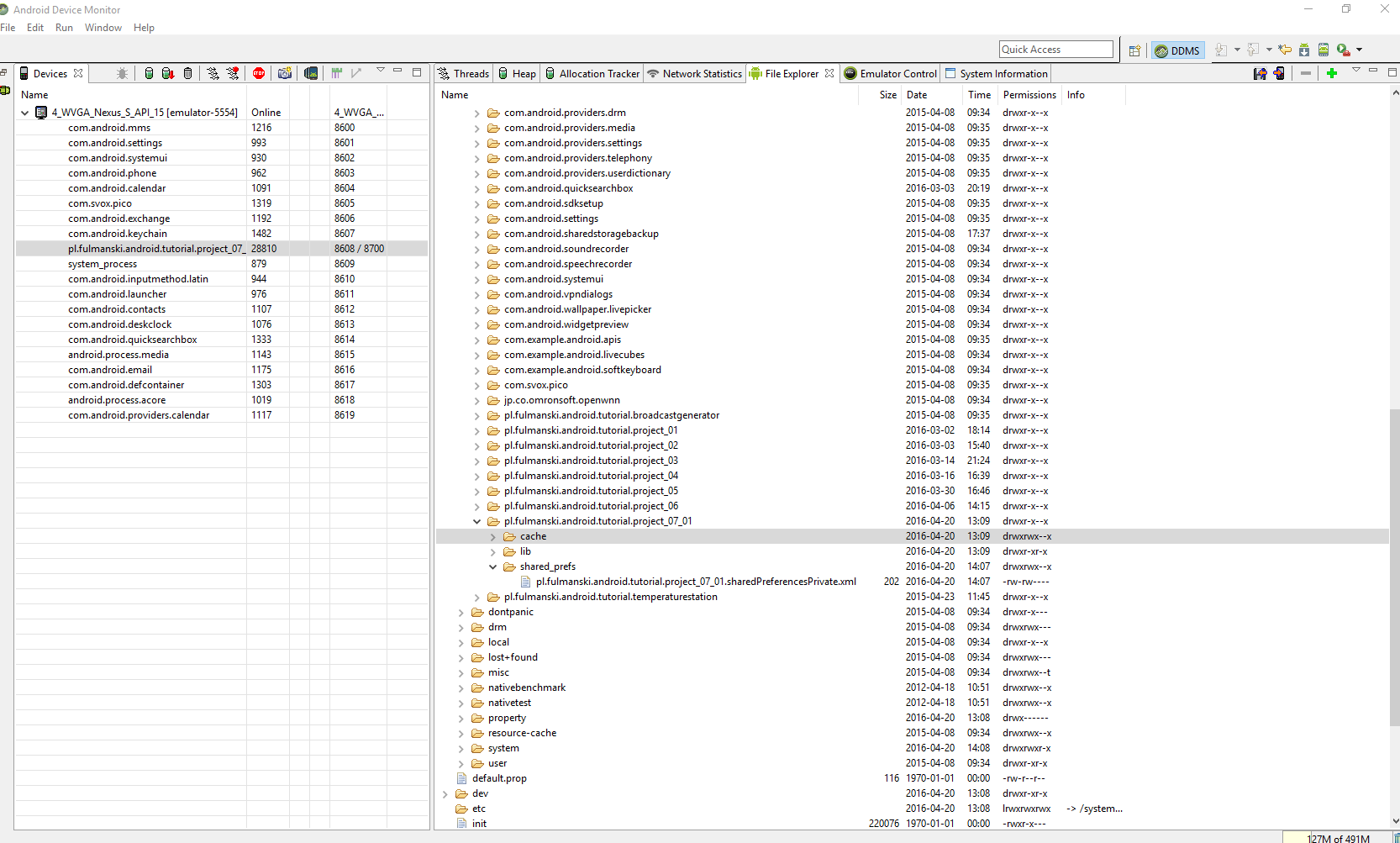The height and width of the screenshot is (843, 1400).
Task: Click the green run external tools icon
Action: (1343, 50)
